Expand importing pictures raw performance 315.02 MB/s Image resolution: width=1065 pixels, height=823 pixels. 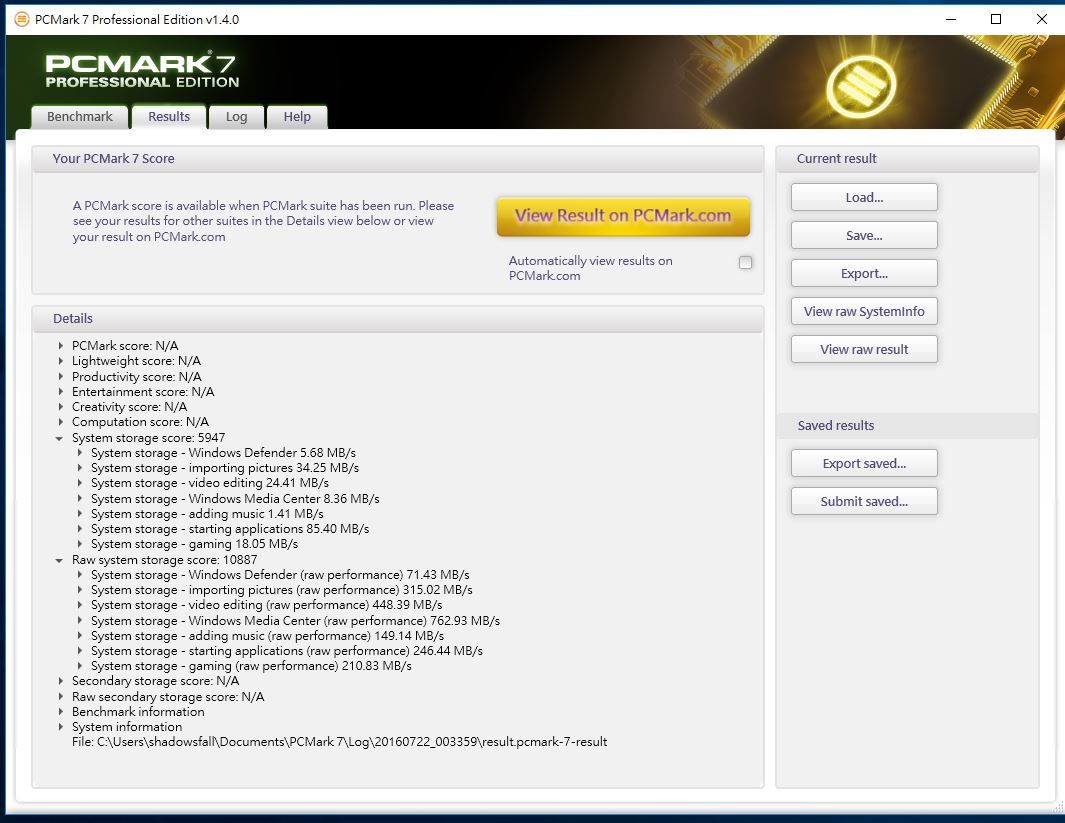[x=79, y=590]
